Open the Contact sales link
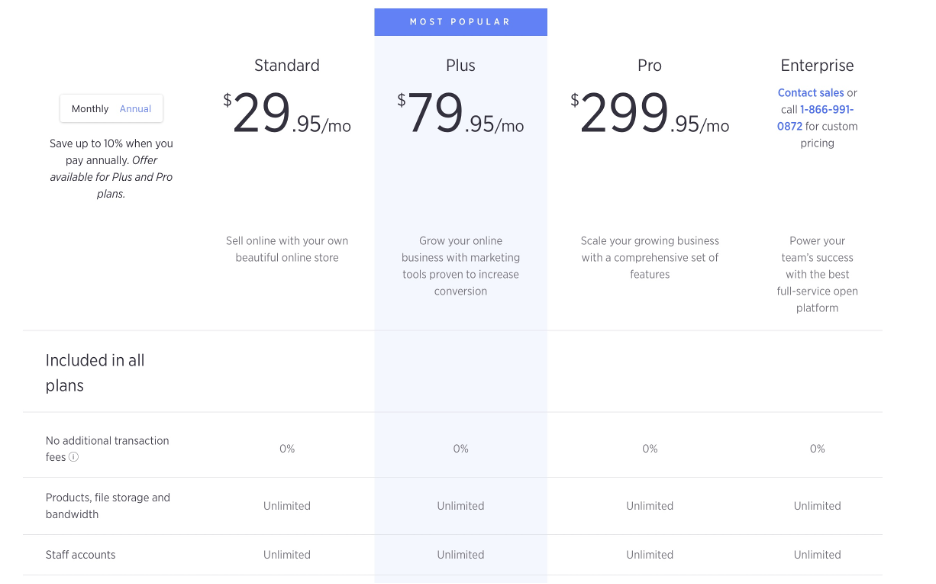The image size is (936, 584). (810, 93)
